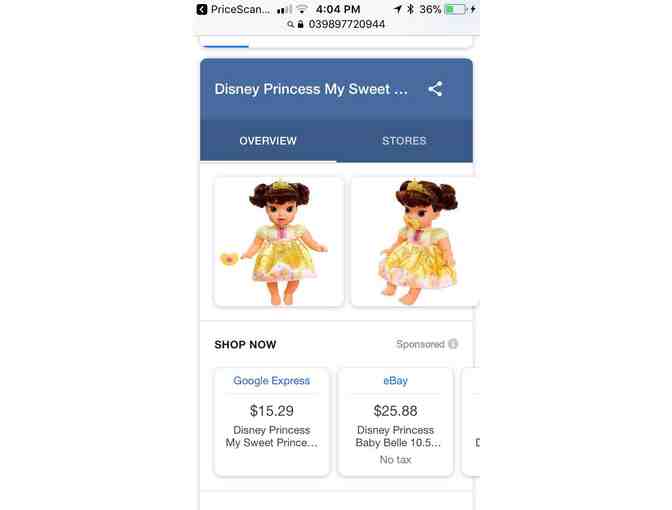Tap the search magnifier icon in the address bar
Image resolution: width=672 pixels, height=510 pixels.
(x=291, y=24)
